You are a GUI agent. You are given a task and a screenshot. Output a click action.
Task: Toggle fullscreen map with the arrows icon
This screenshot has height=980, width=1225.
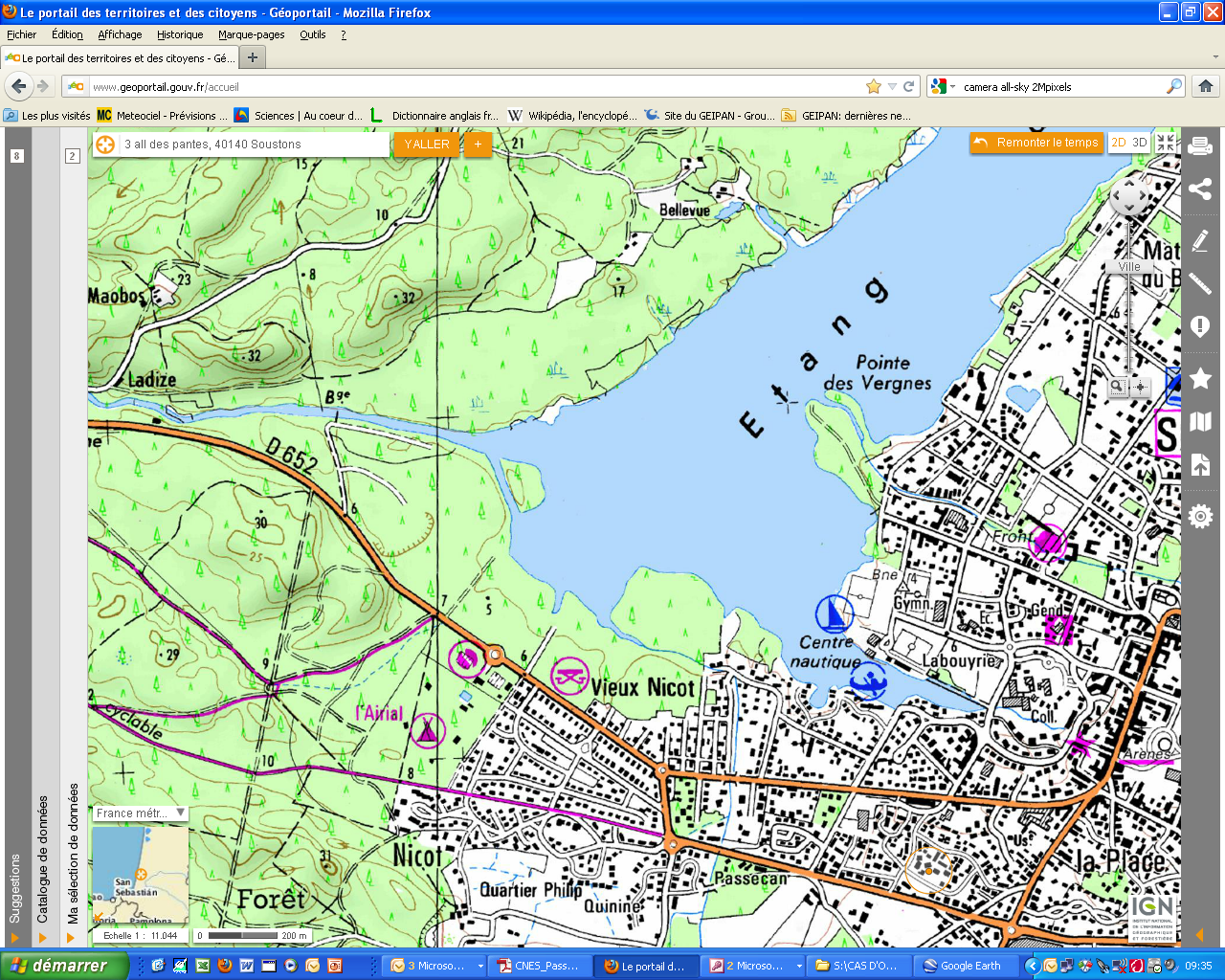(x=1166, y=143)
